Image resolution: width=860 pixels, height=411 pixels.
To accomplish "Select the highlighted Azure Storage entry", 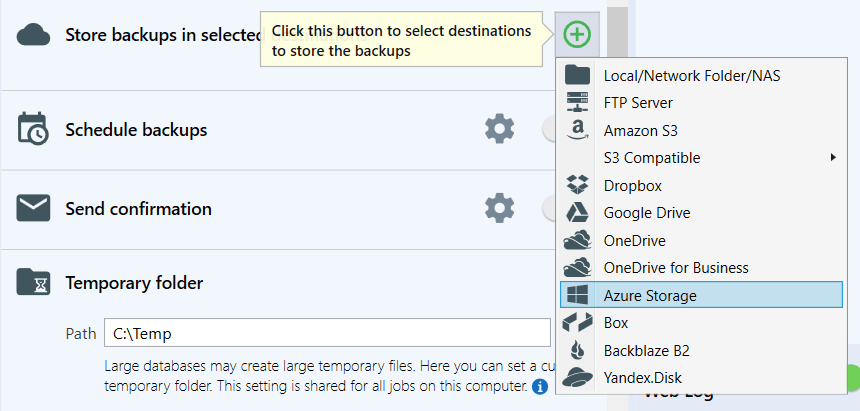I will tap(701, 295).
